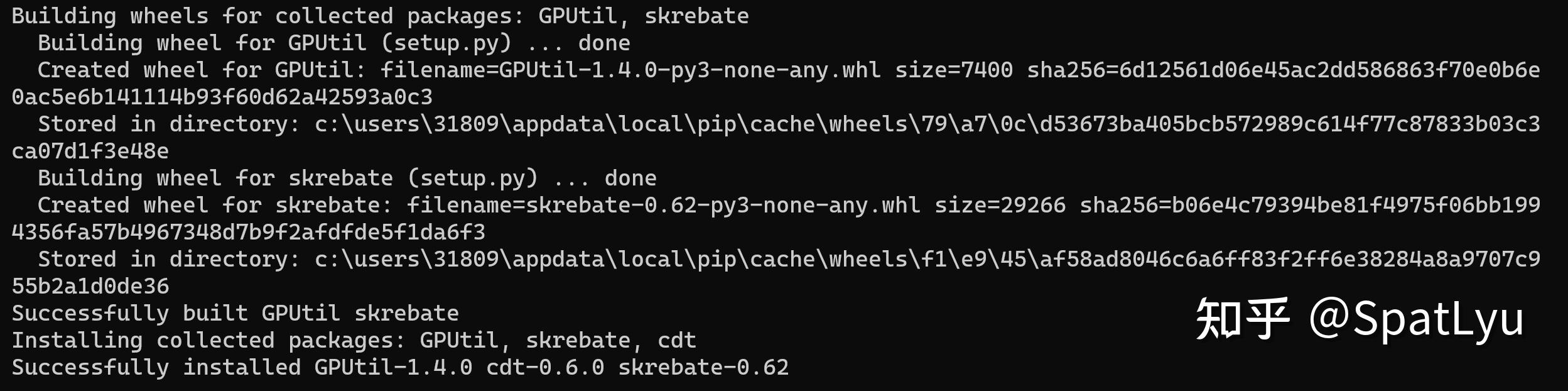Click the wheels\79\a7\0c cache directory path
This screenshot has width=1568, height=391.
click(927, 124)
